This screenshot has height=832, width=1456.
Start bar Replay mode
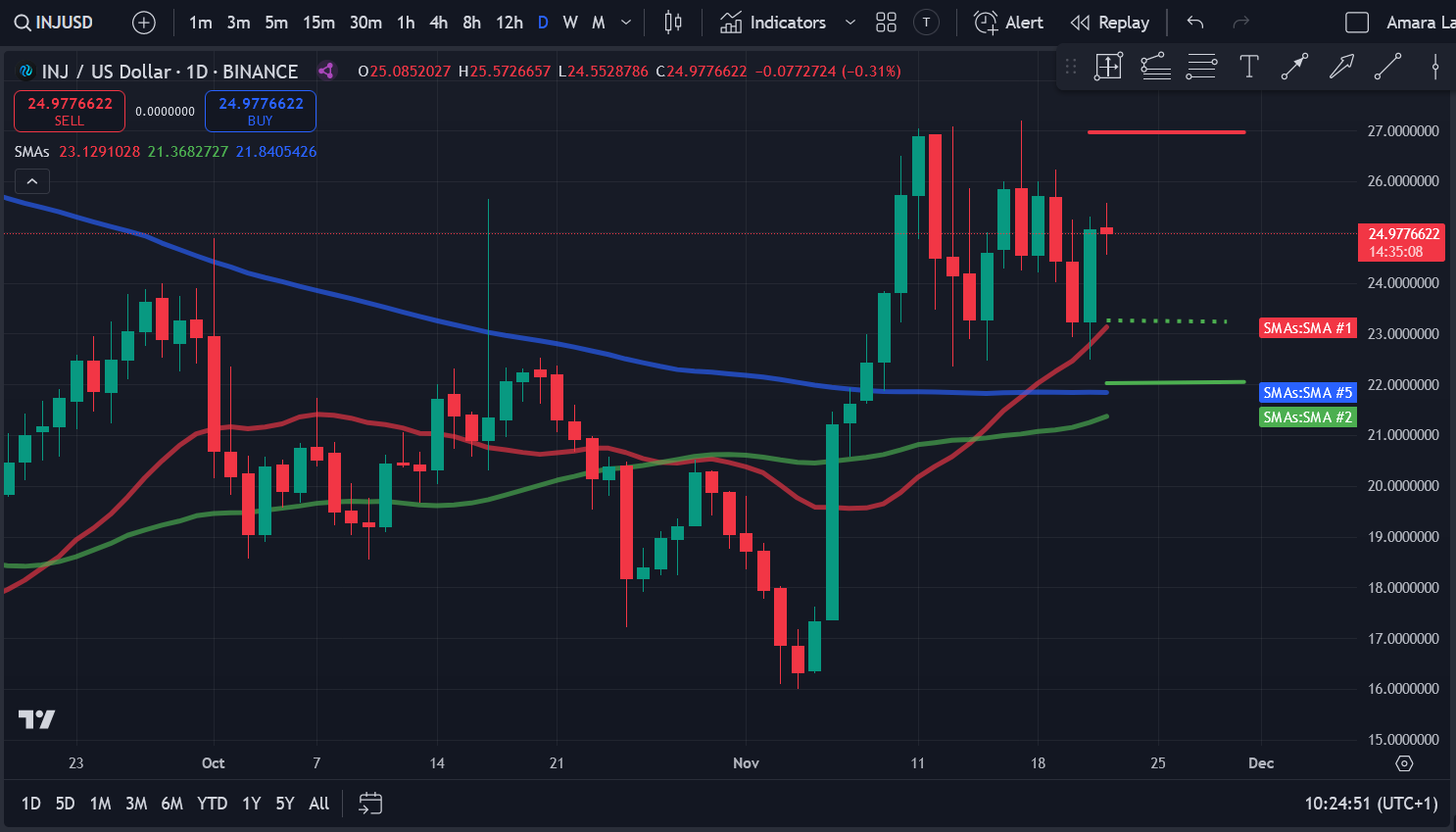[x=1110, y=23]
